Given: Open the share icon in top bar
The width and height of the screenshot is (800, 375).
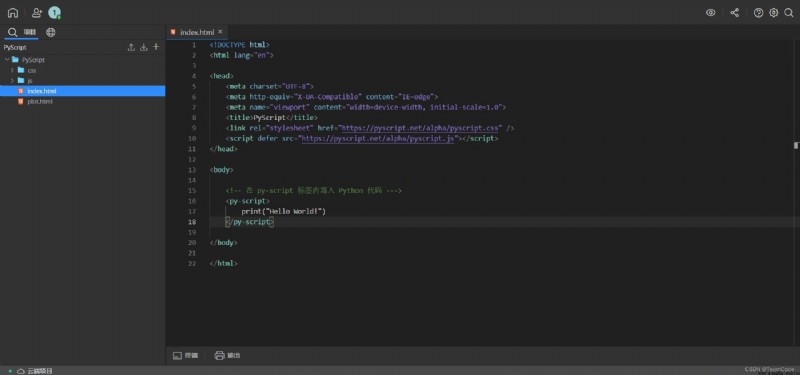Looking at the screenshot, I should [x=734, y=13].
